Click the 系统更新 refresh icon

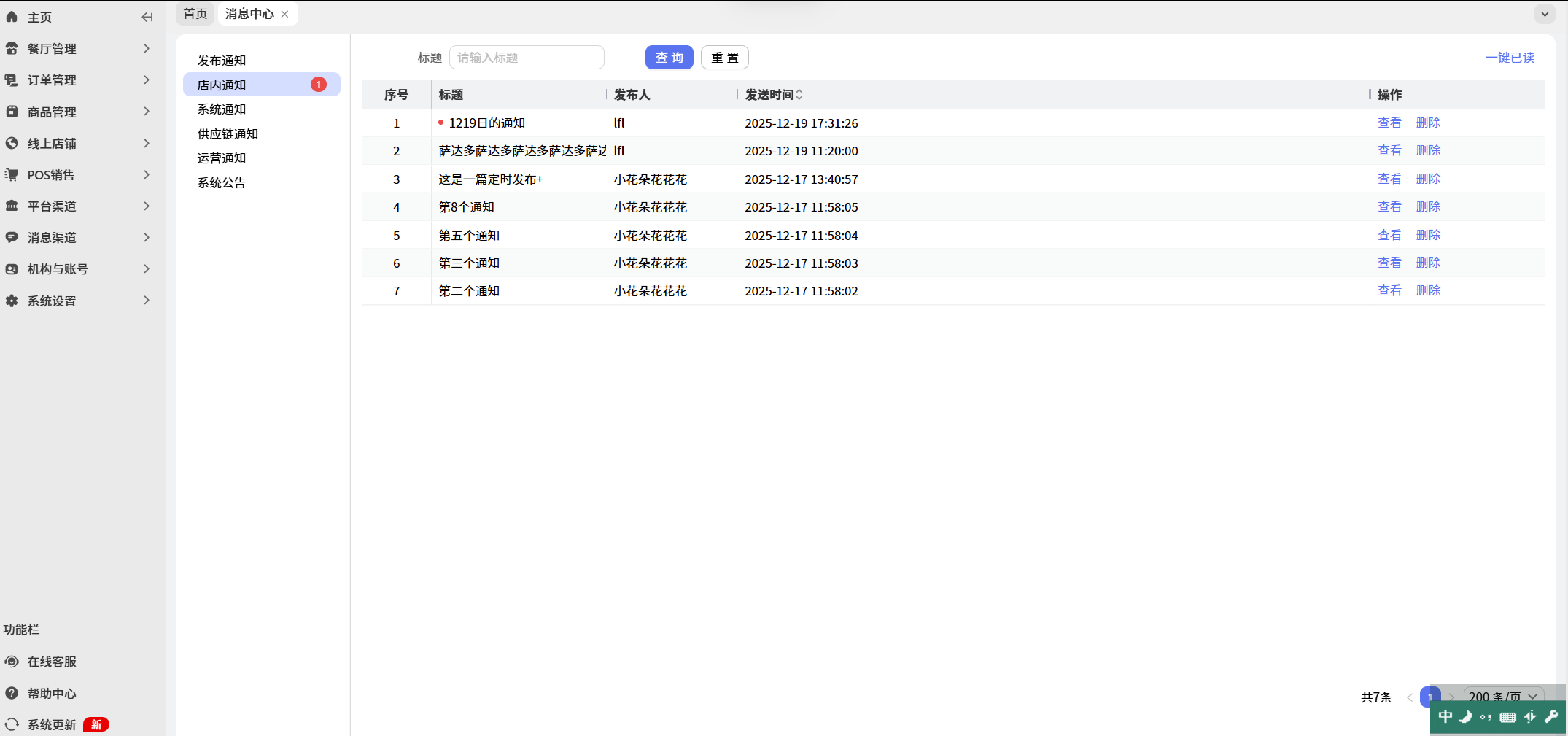(x=12, y=724)
